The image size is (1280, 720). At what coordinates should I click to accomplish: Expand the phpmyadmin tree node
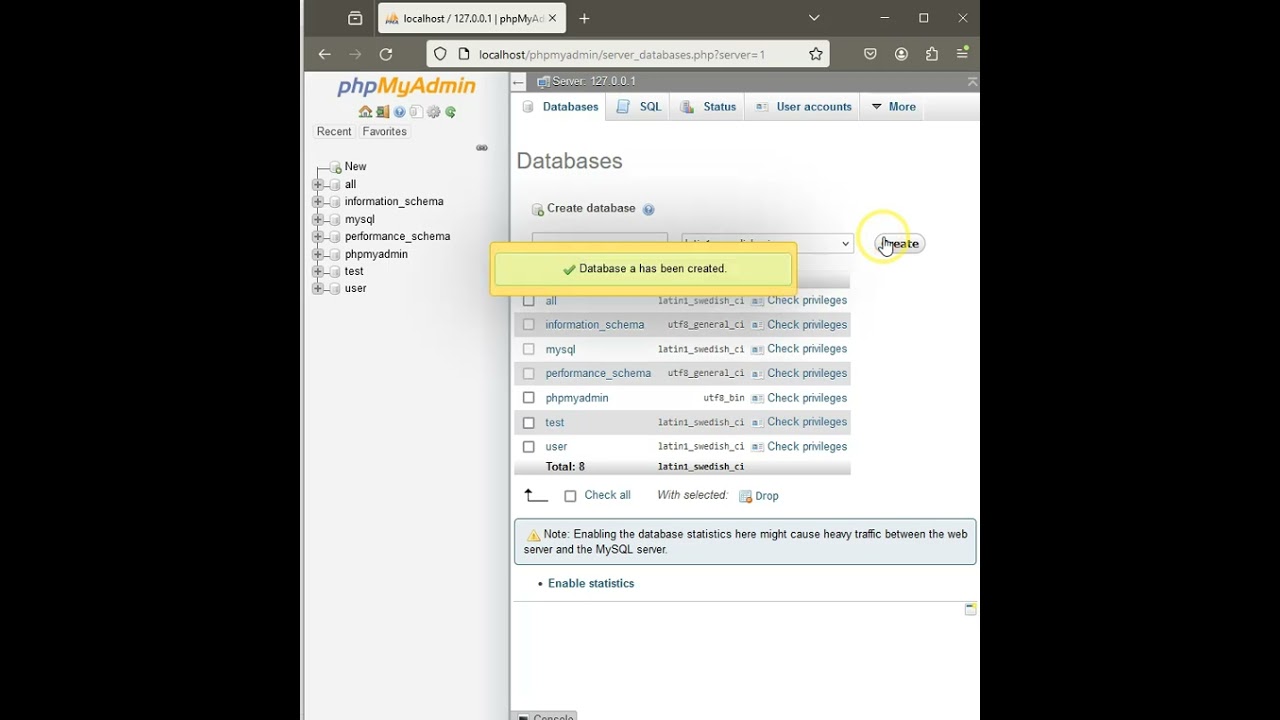coord(318,254)
